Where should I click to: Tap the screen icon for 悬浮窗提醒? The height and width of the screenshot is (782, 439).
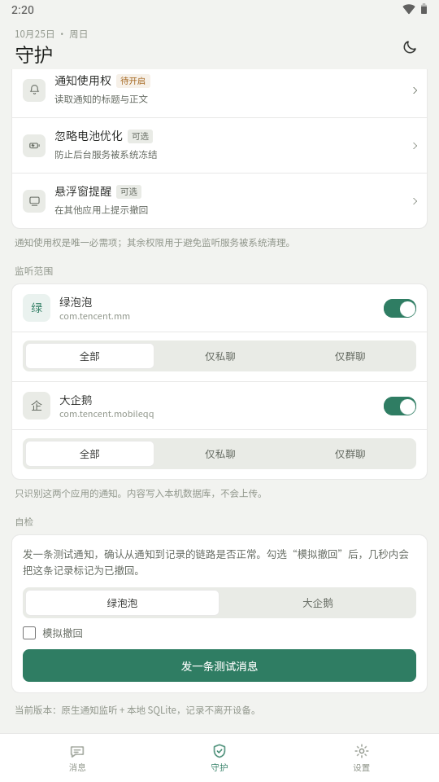(x=34, y=201)
